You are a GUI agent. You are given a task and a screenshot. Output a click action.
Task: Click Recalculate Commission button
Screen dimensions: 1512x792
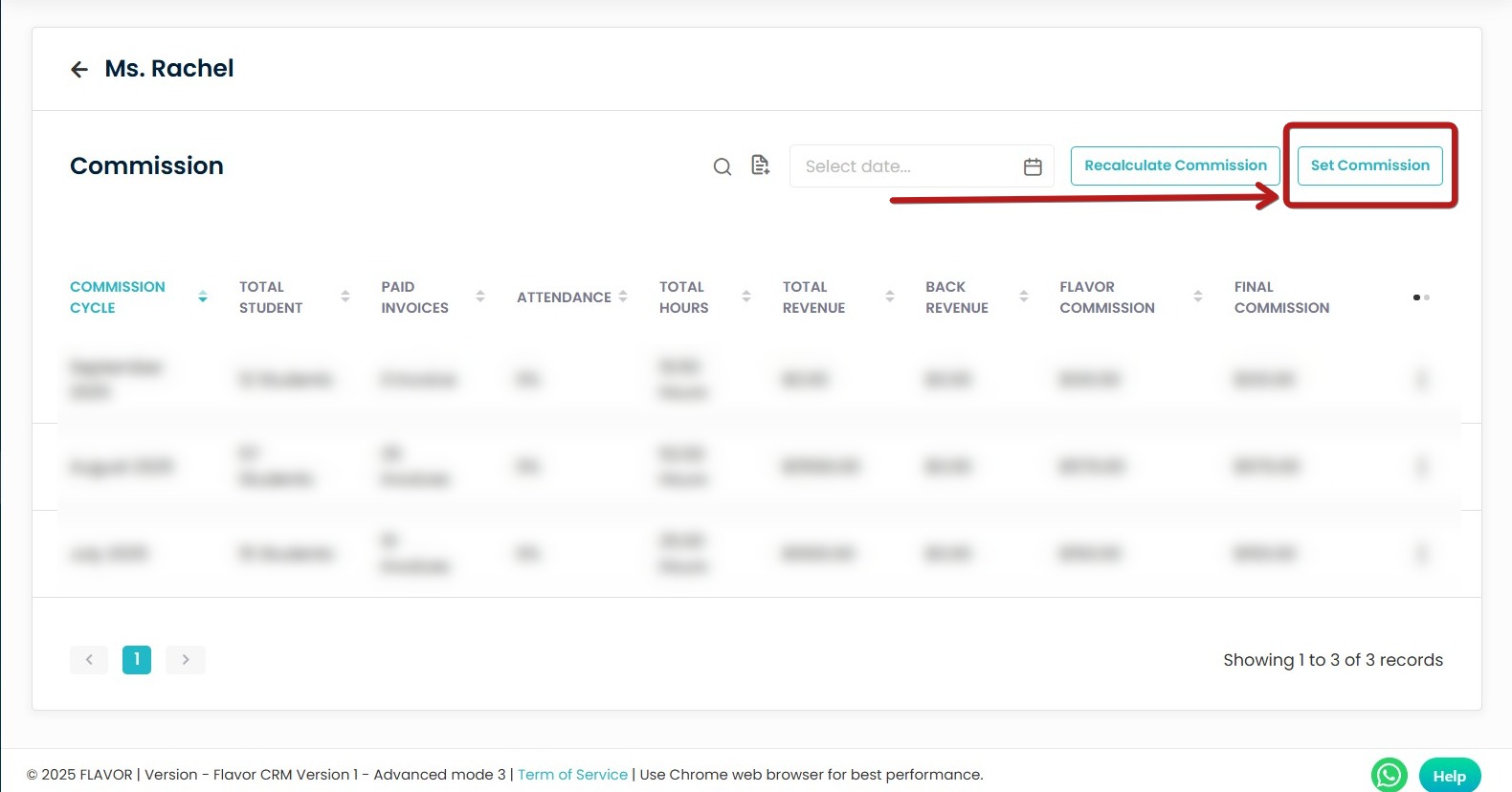point(1175,165)
